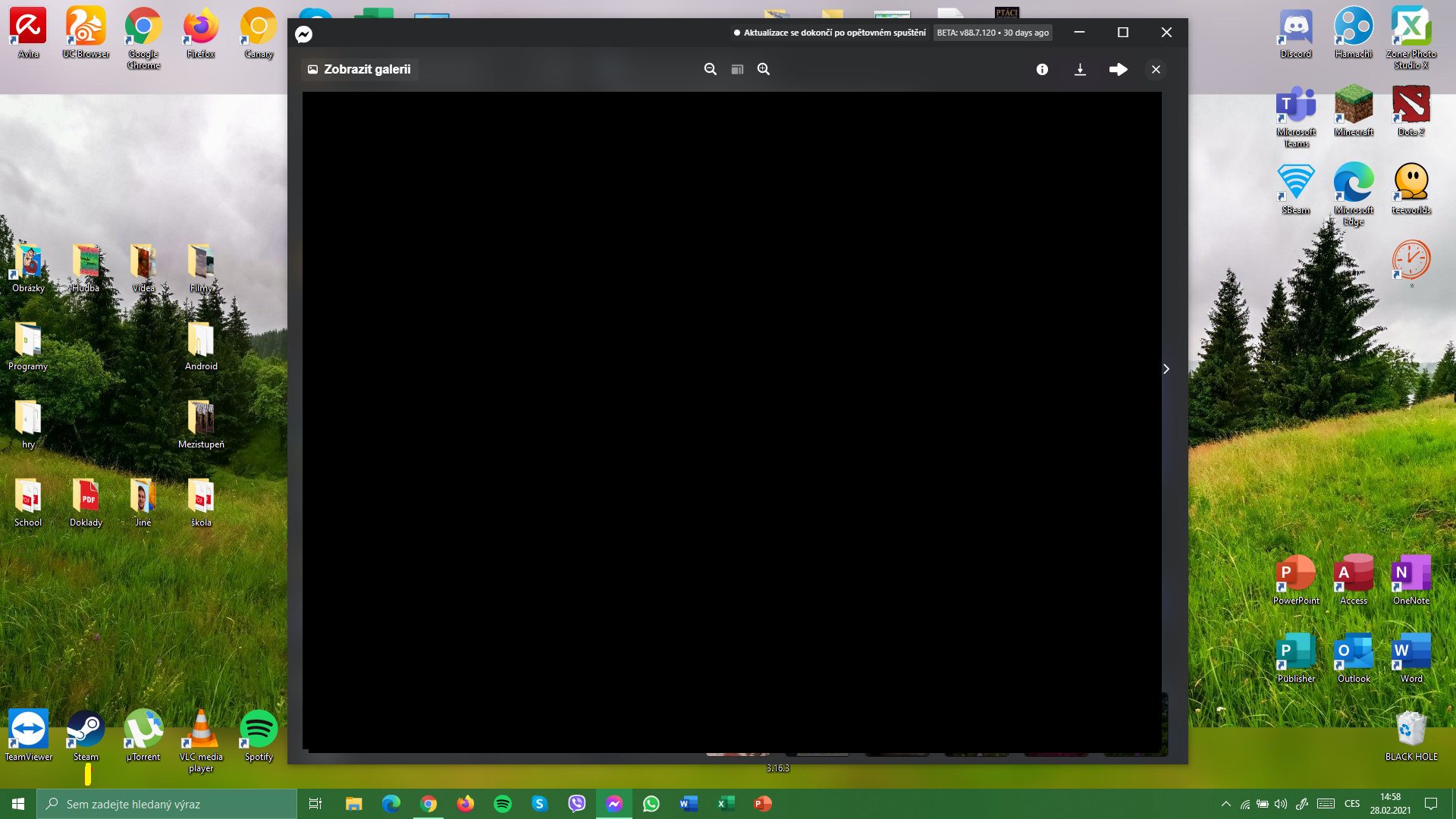Open WhatsApp from the taskbar
Image resolution: width=1456 pixels, height=819 pixels.
tap(651, 804)
